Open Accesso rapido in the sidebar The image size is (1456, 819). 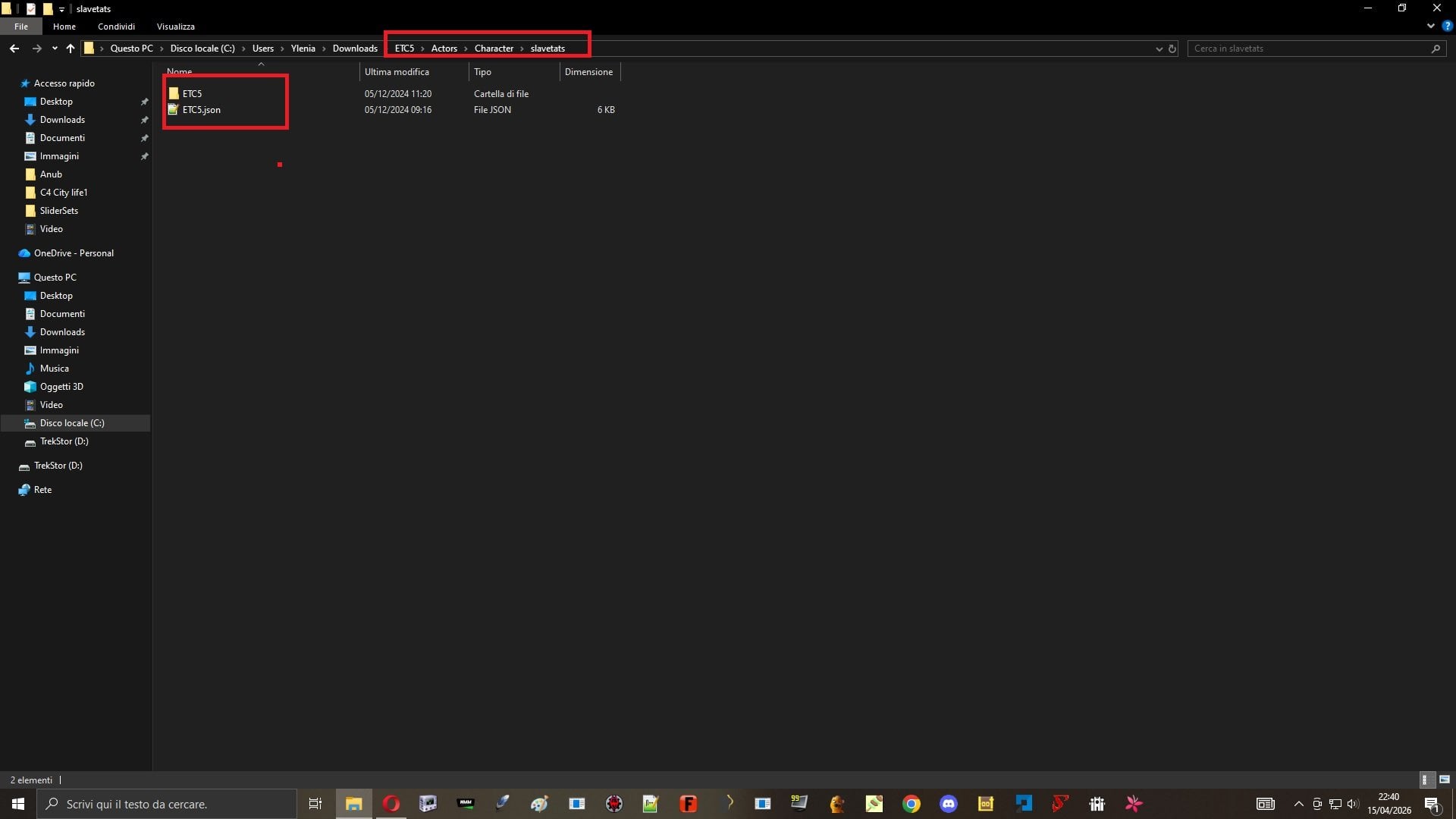click(x=64, y=83)
